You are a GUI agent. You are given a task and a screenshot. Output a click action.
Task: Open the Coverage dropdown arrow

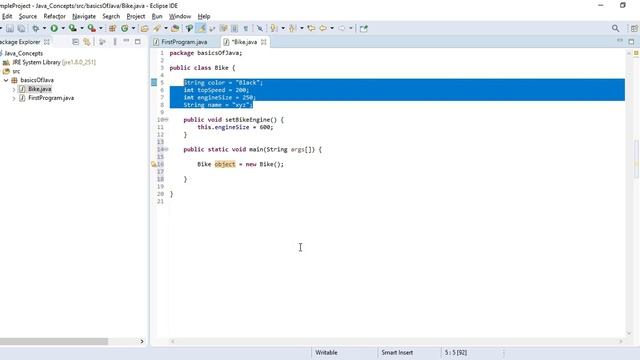point(82,28)
